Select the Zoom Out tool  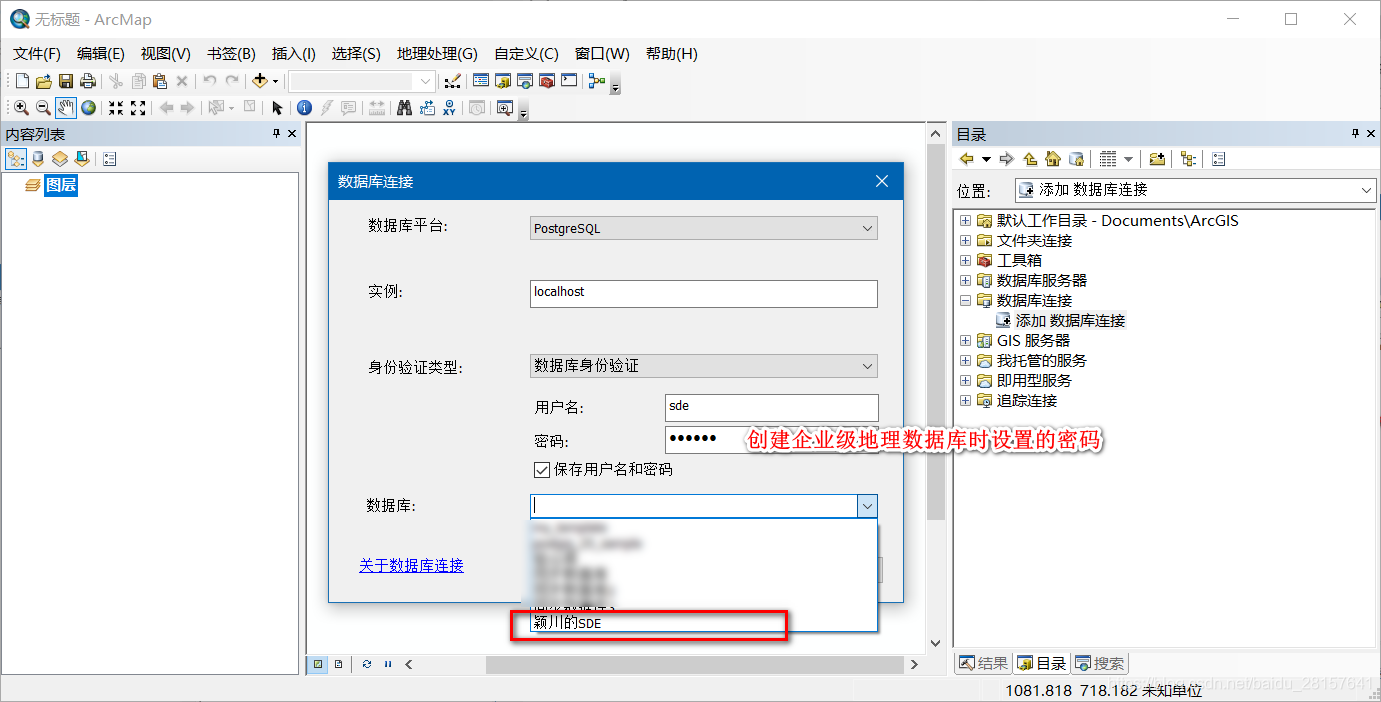click(x=43, y=108)
